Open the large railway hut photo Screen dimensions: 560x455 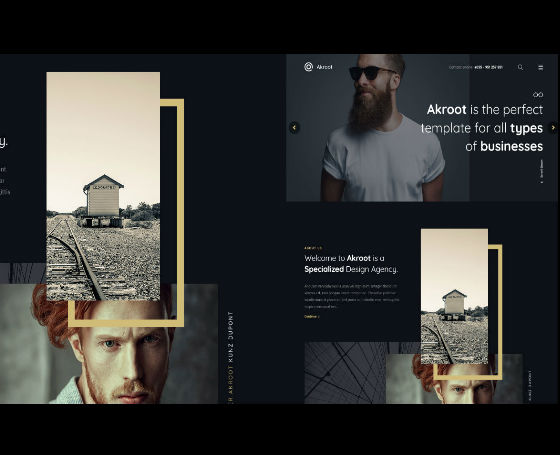click(x=103, y=186)
